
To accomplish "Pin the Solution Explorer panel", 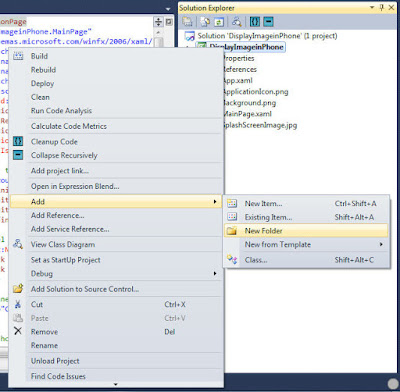I will pyautogui.click(x=382, y=8).
